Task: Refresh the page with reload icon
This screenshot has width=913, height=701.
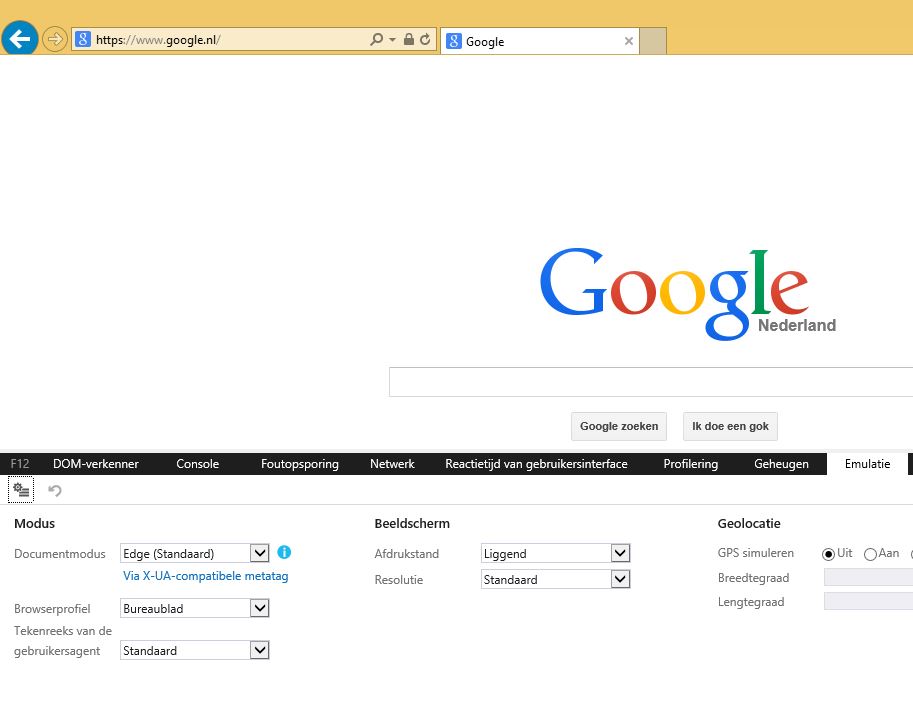Action: [x=425, y=40]
